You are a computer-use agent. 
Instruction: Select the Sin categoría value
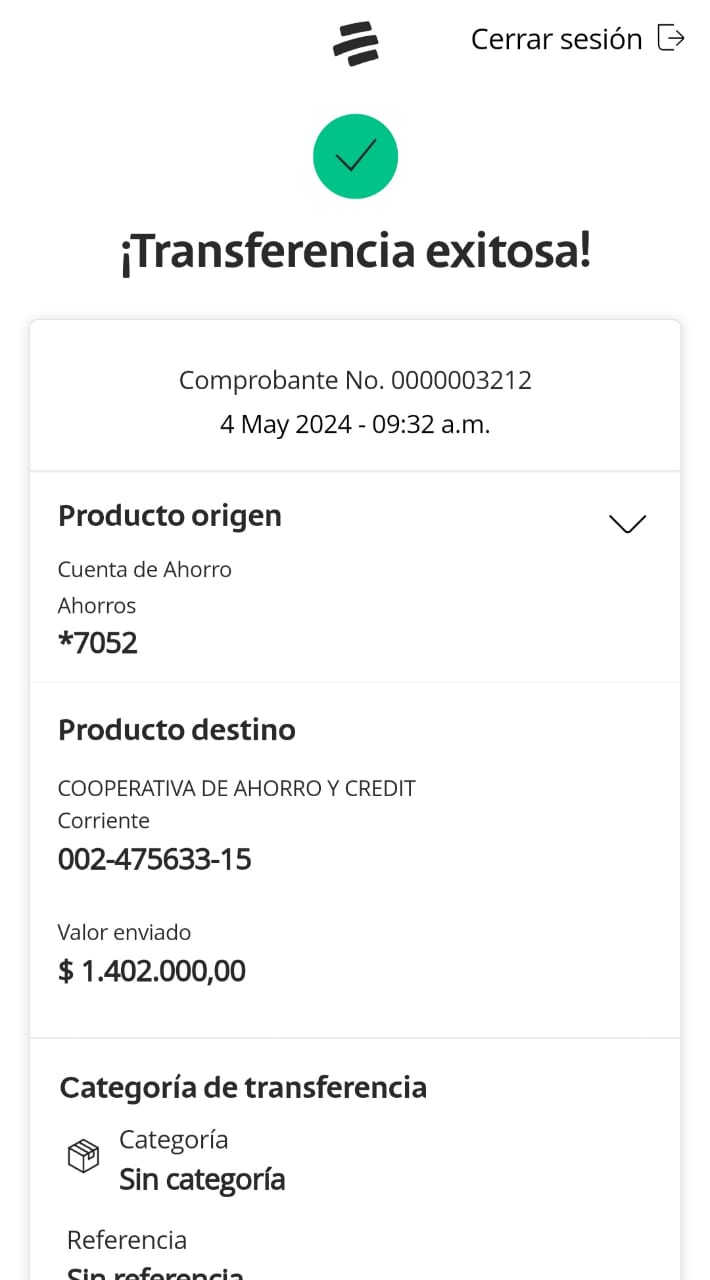202,1179
